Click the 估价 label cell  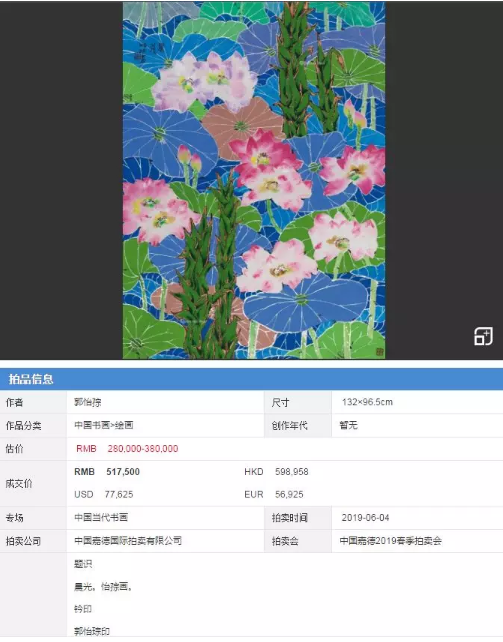33,449
